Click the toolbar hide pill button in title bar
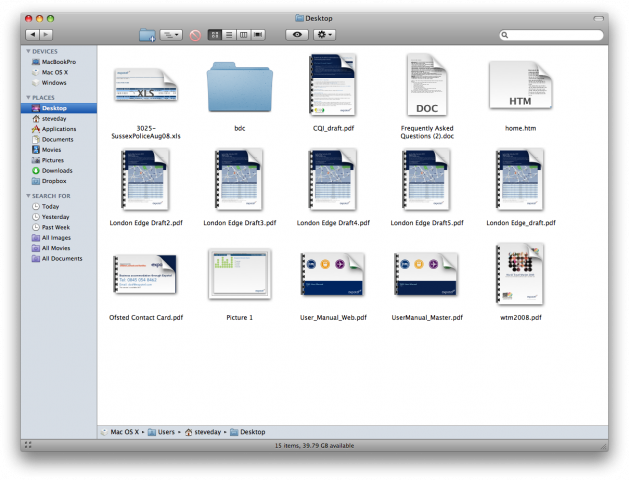 [599, 18]
